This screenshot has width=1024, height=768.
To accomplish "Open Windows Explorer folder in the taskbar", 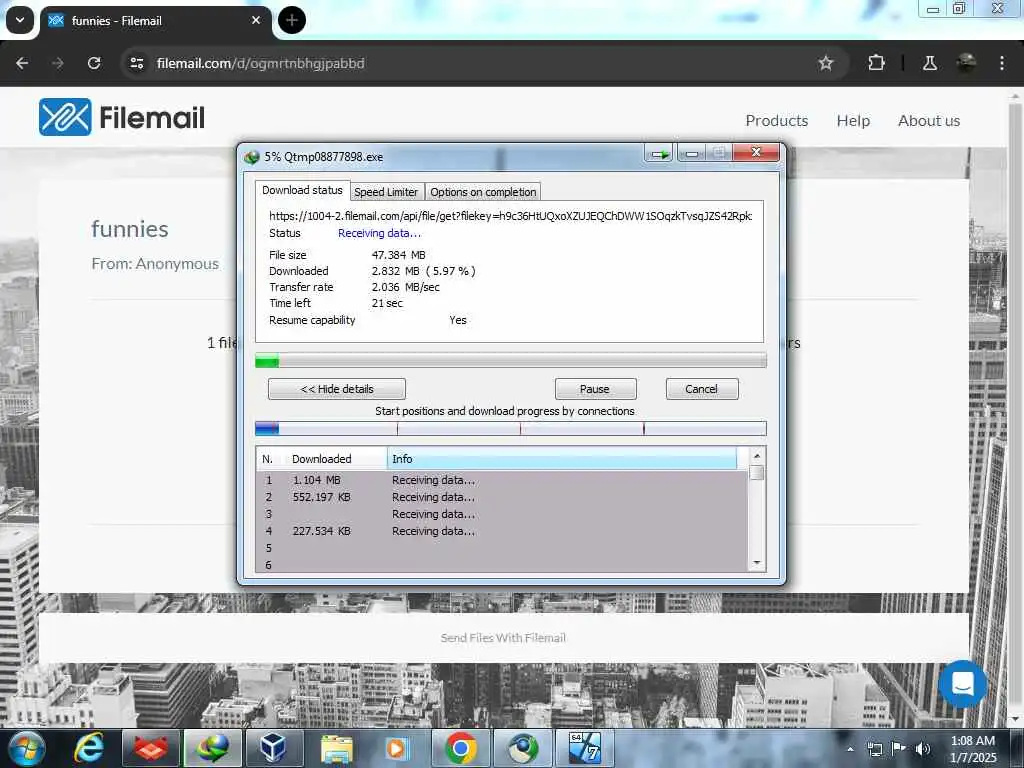I will tap(337, 748).
